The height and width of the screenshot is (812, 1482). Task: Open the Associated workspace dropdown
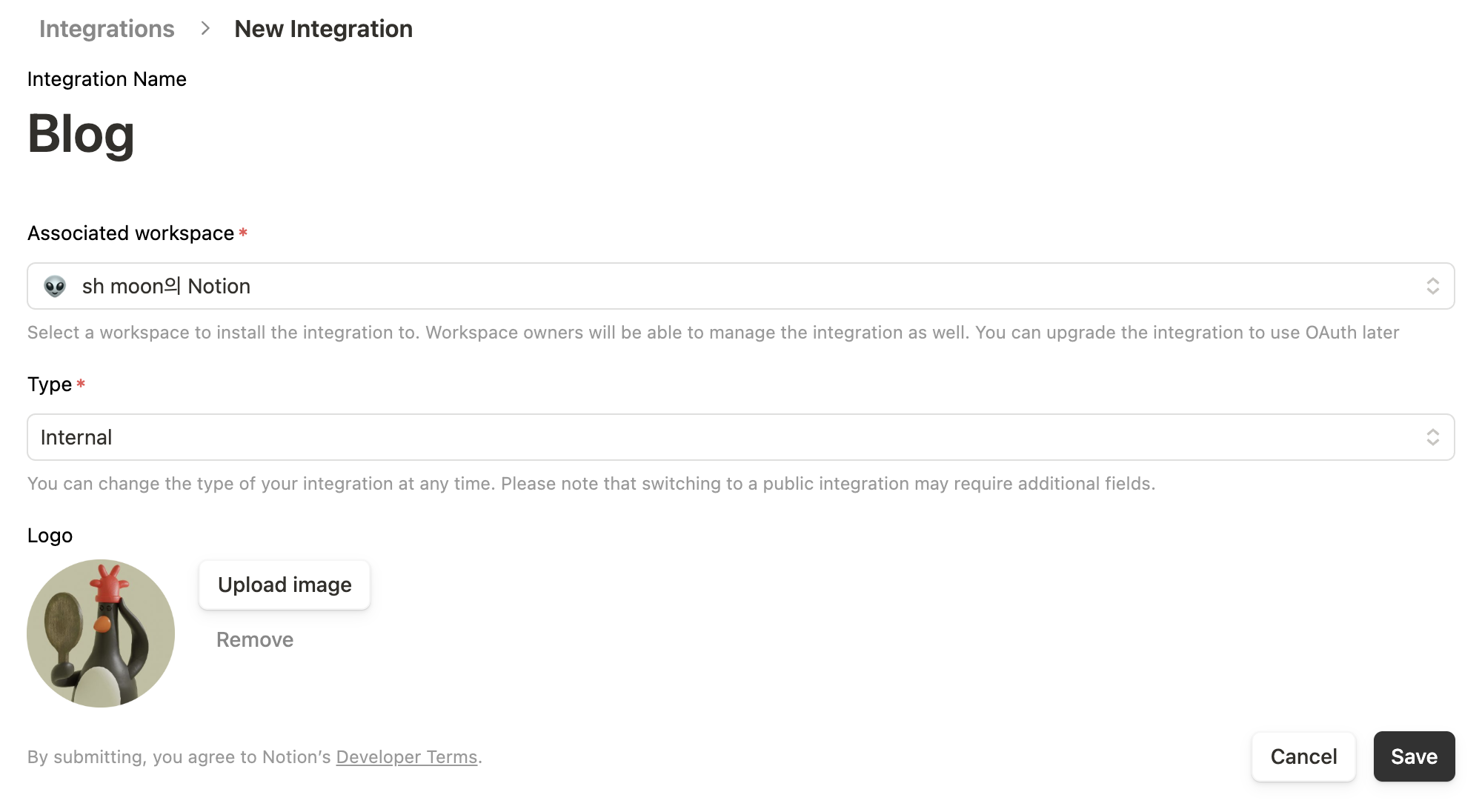pos(741,286)
